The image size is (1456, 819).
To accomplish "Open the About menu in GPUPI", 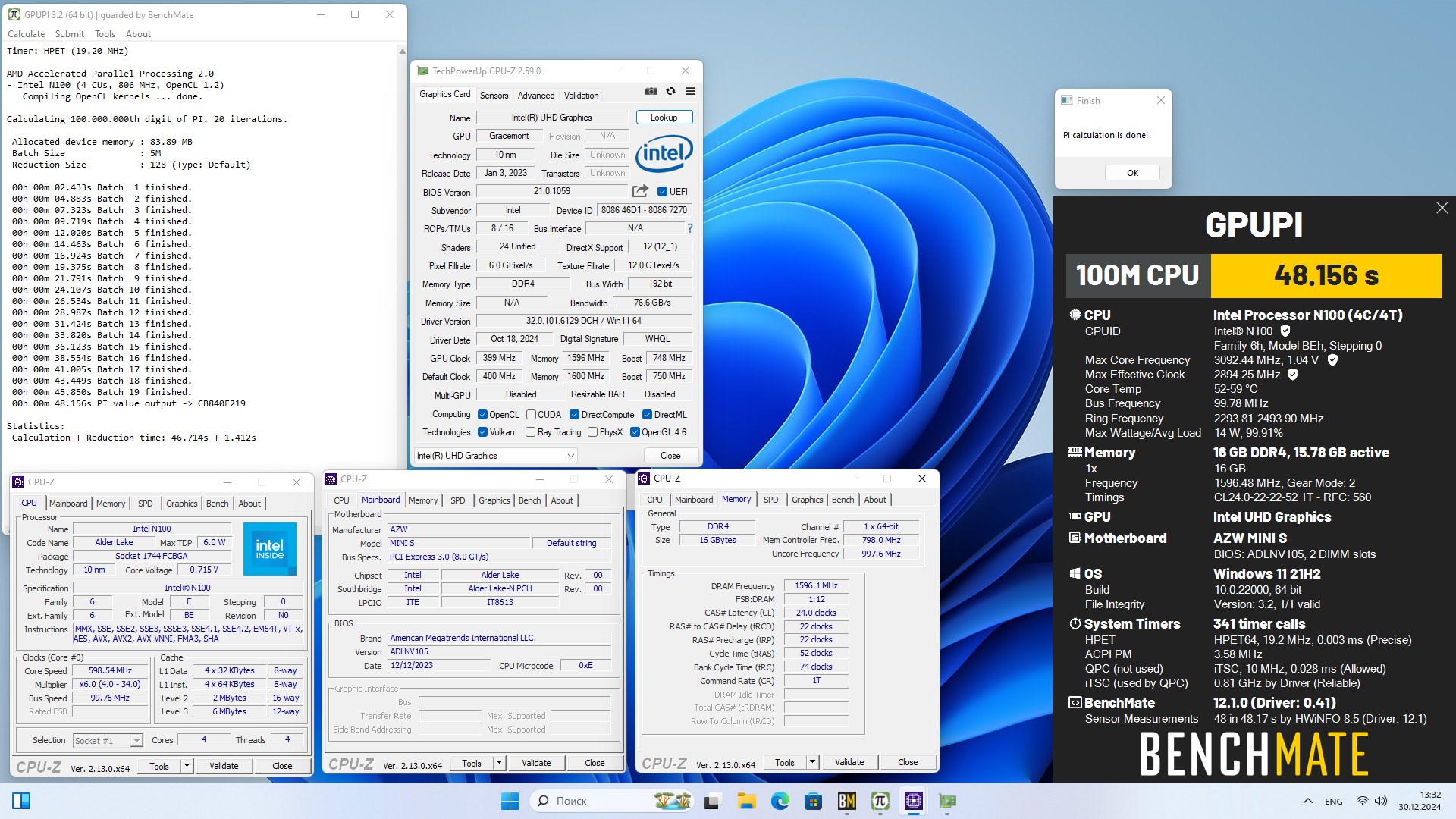I will tap(138, 34).
